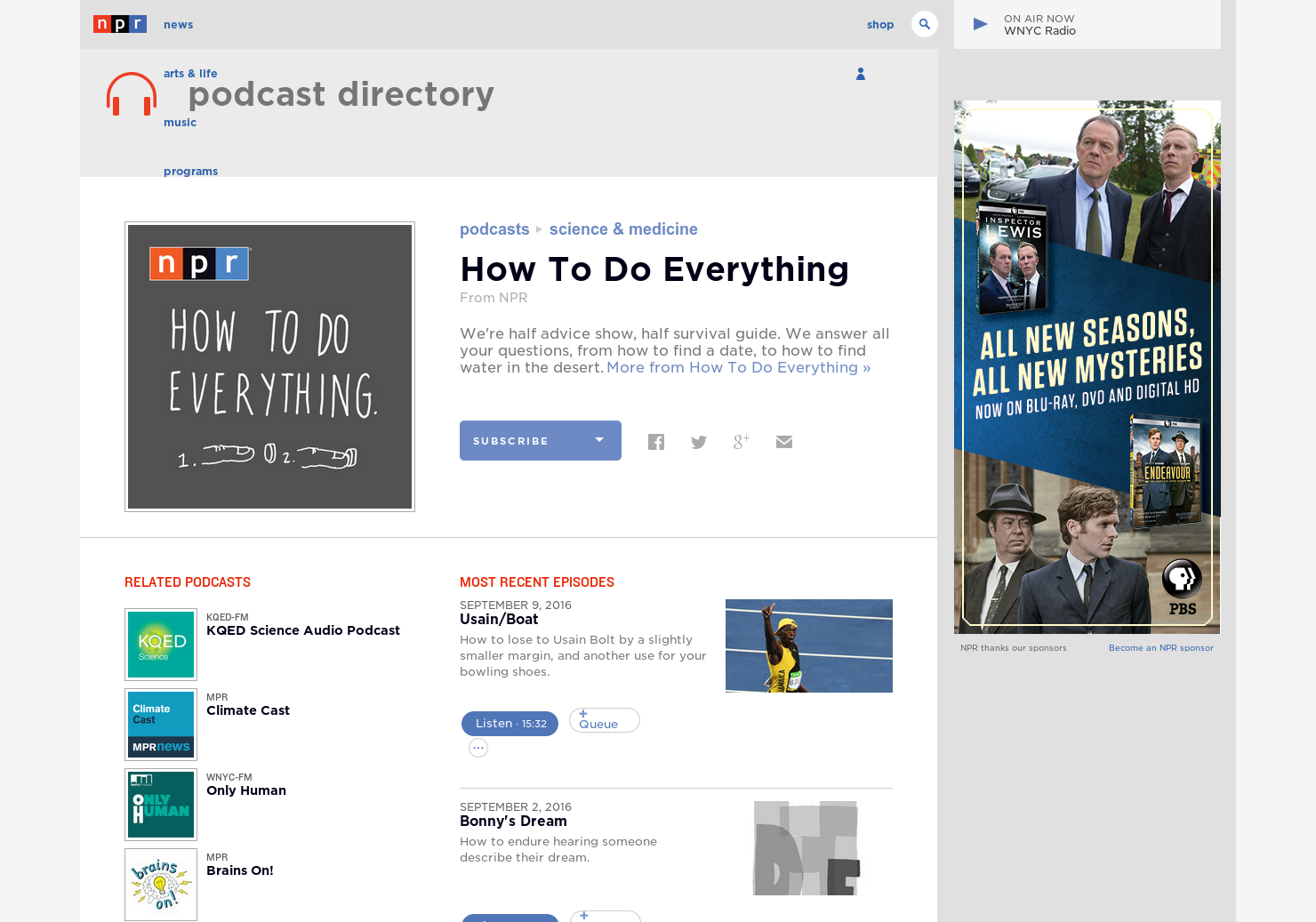The image size is (1316, 922).
Task: Share the podcast on Twitter
Action: 699,441
